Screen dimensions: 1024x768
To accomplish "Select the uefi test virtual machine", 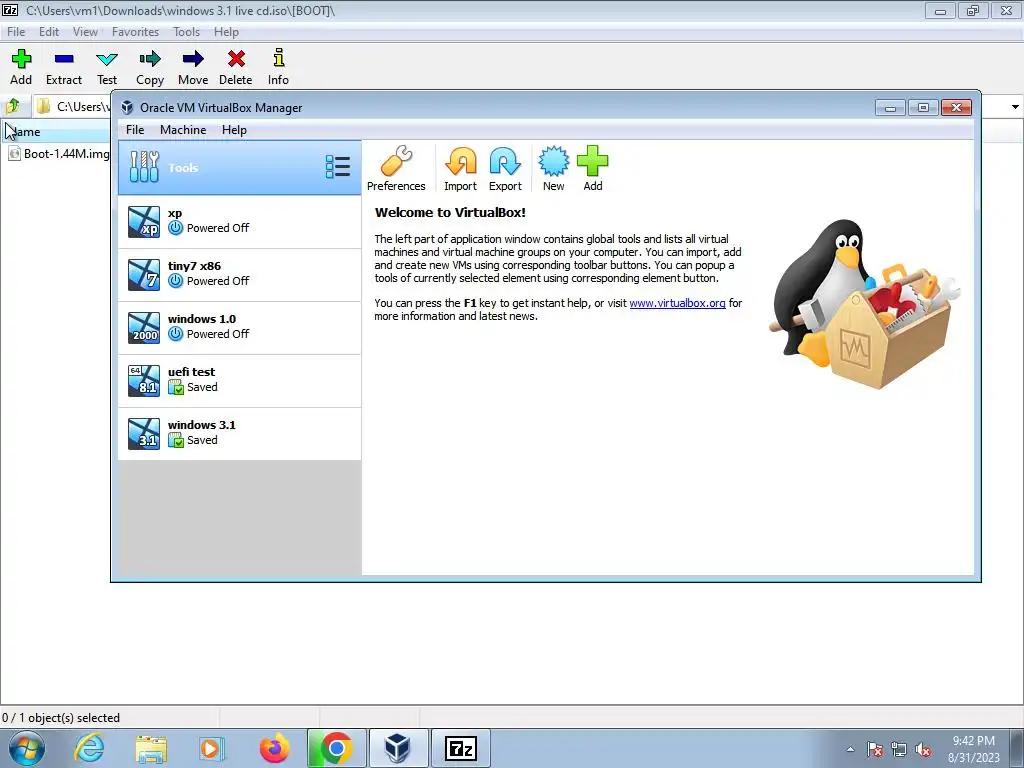I will [239, 380].
